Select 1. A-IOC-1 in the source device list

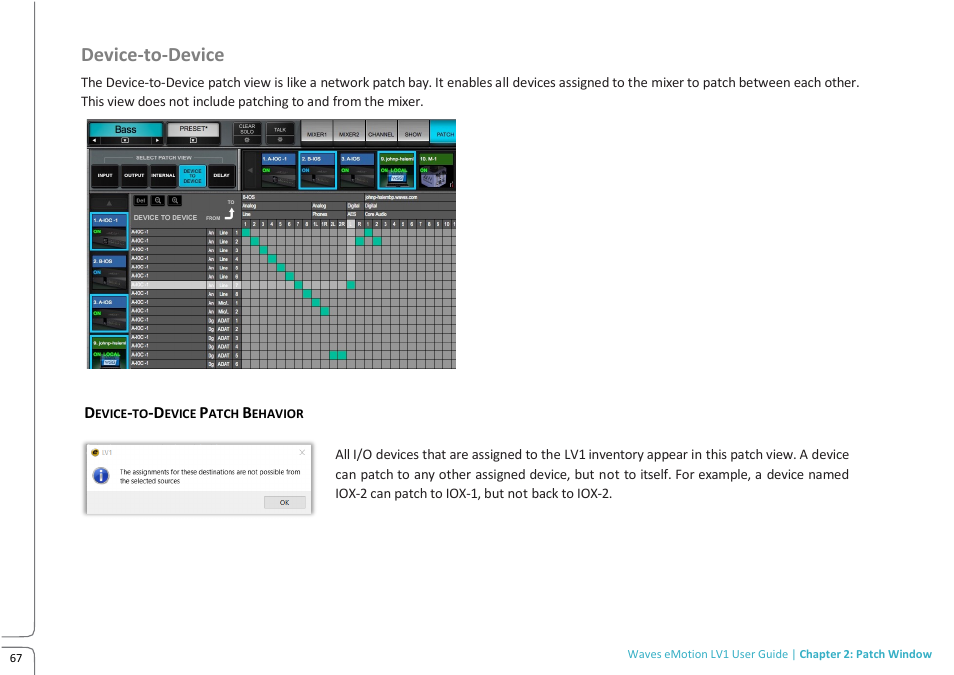click(x=109, y=231)
